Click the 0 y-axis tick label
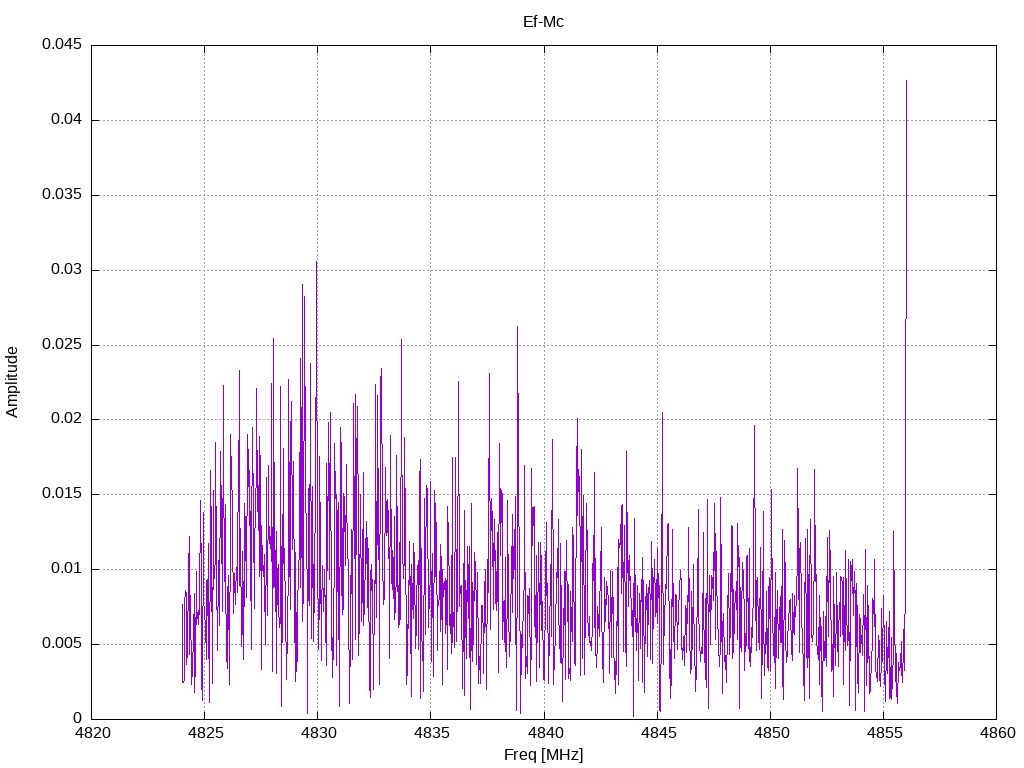The width and height of the screenshot is (1024, 768). (78, 718)
